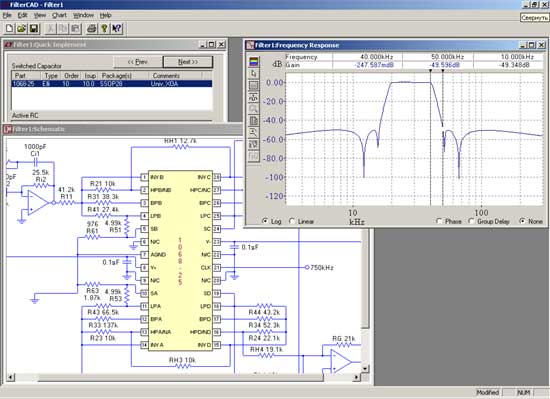Open the File menu
The image size is (550, 399).
click(7, 15)
